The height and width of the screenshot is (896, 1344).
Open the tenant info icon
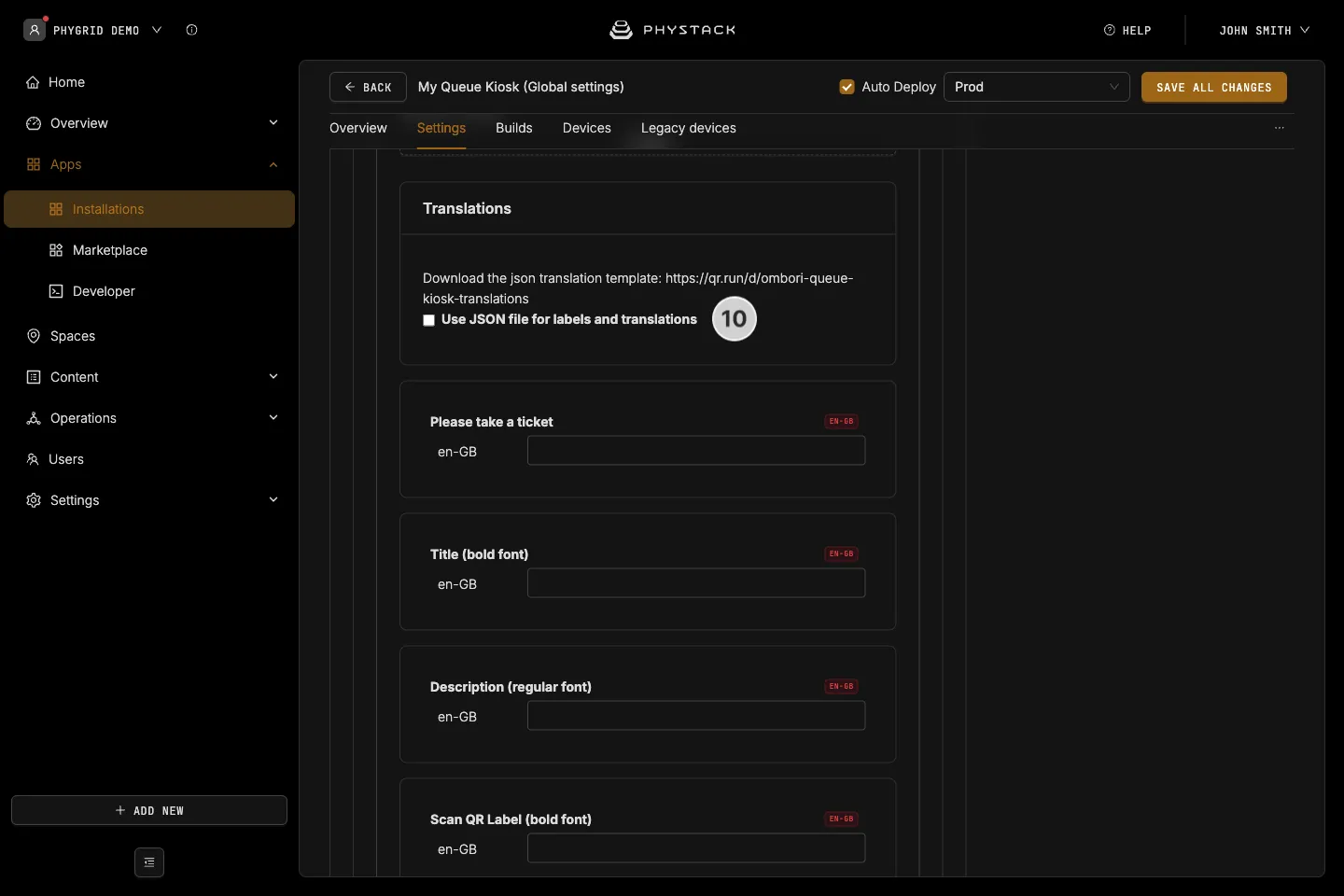pos(191,30)
